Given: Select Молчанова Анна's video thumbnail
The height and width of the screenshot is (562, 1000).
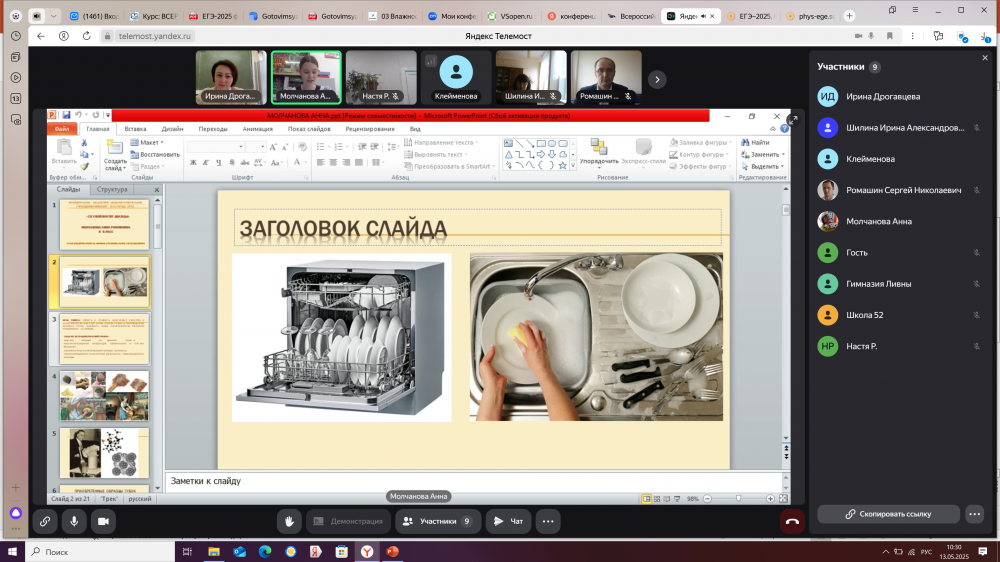Looking at the screenshot, I should (306, 77).
